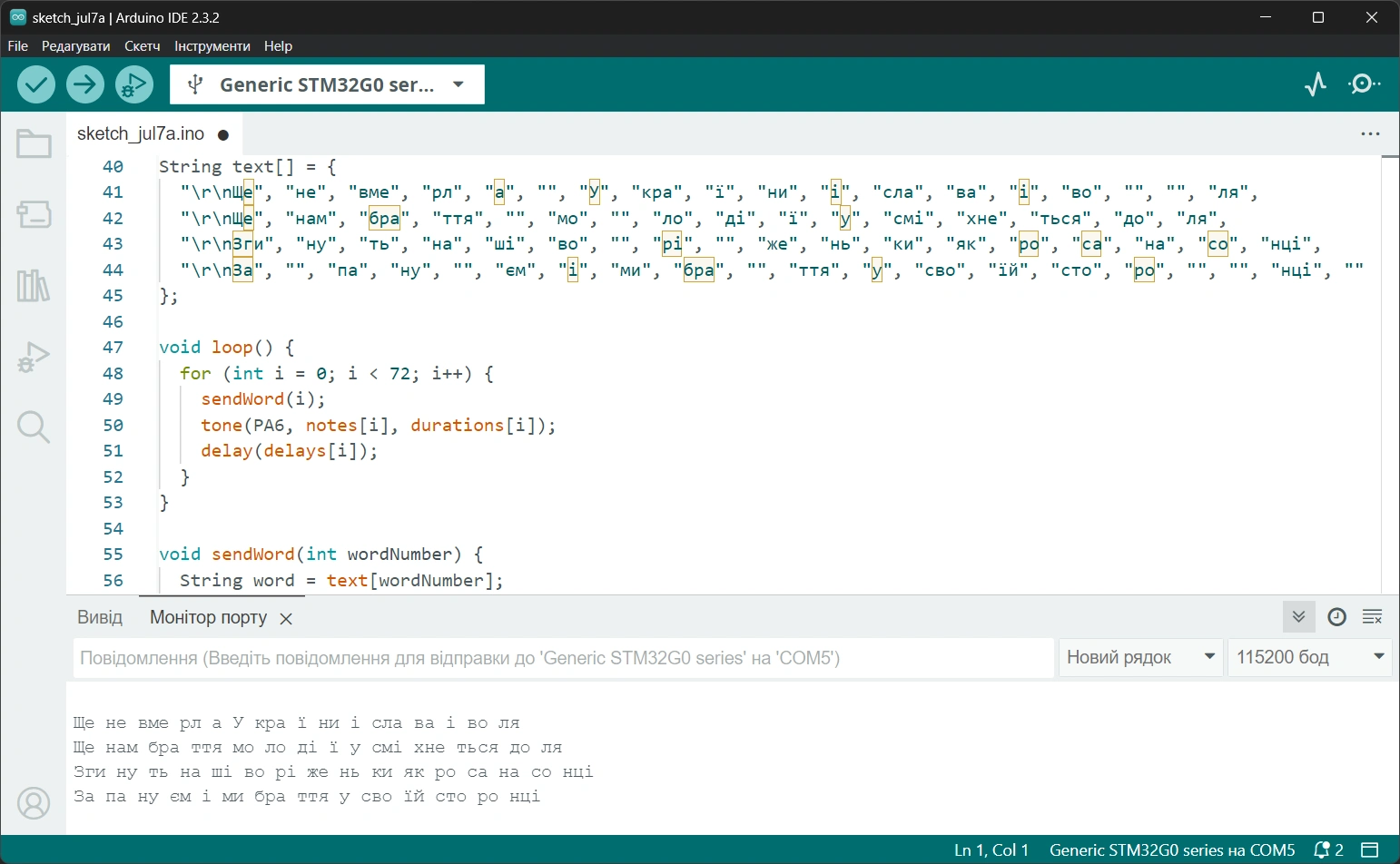Open the line ending dropdown 'Новий рядок'
Viewport: 1400px width, 864px height.
point(1140,657)
